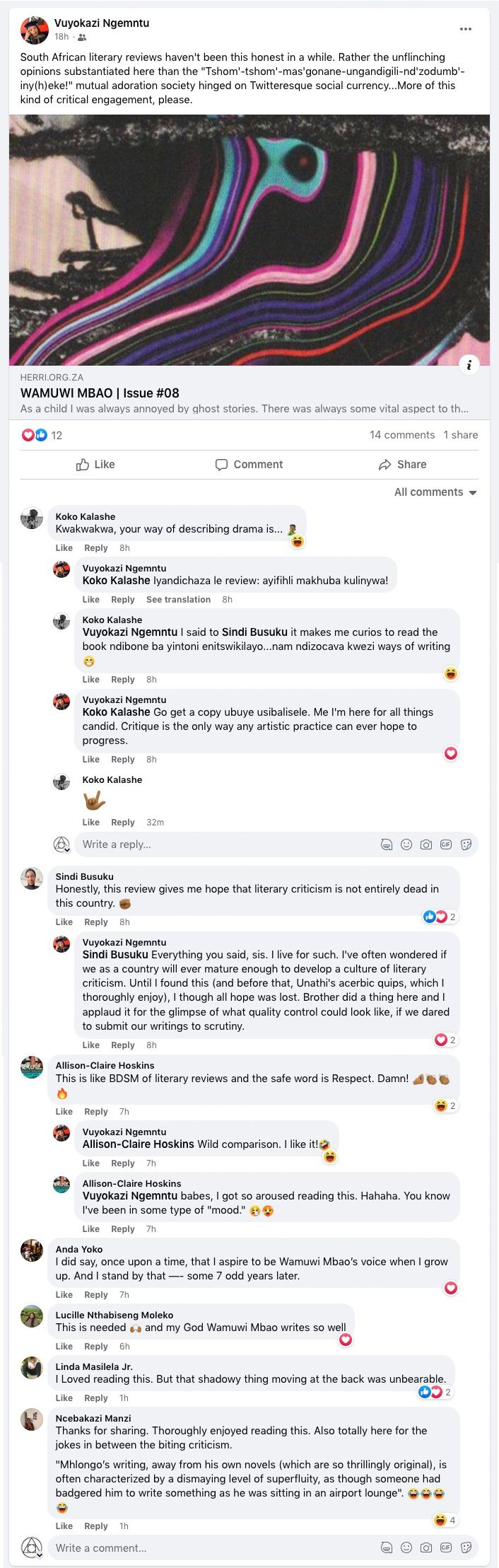
Task: Open the sticker picker in the bottom comment box
Action: [x=466, y=1547]
